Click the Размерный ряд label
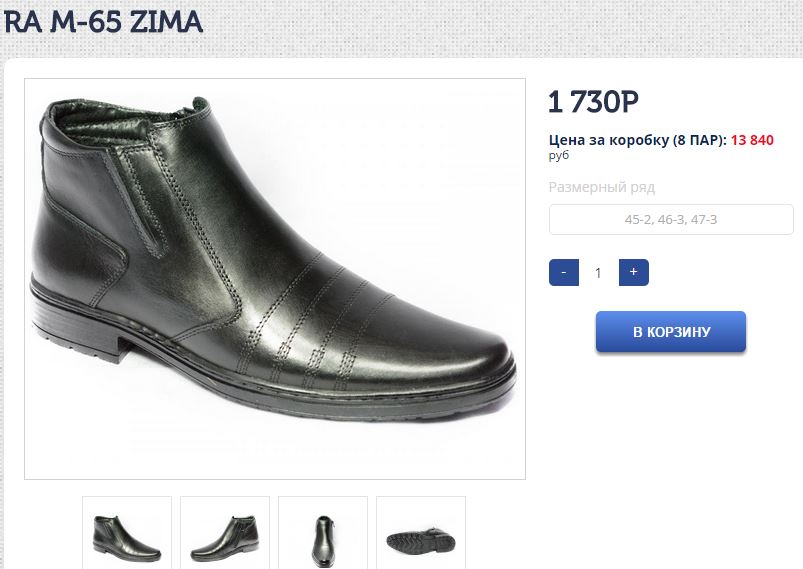This screenshot has height=569, width=803. [x=602, y=187]
